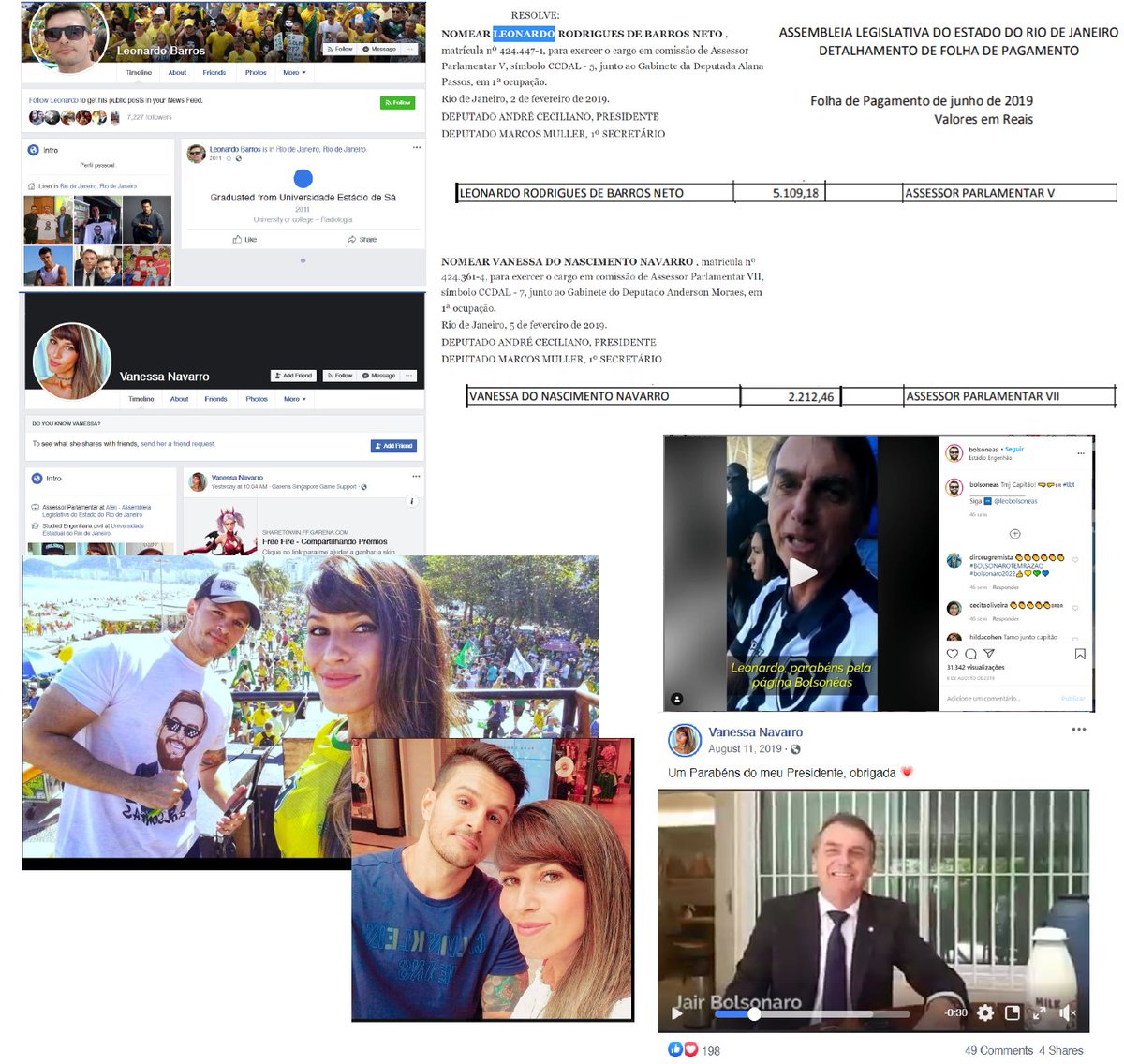Screen dimensions: 1124x1064
Task: Open Friends tab on Vanessa Navarro profile
Action: click(216, 399)
